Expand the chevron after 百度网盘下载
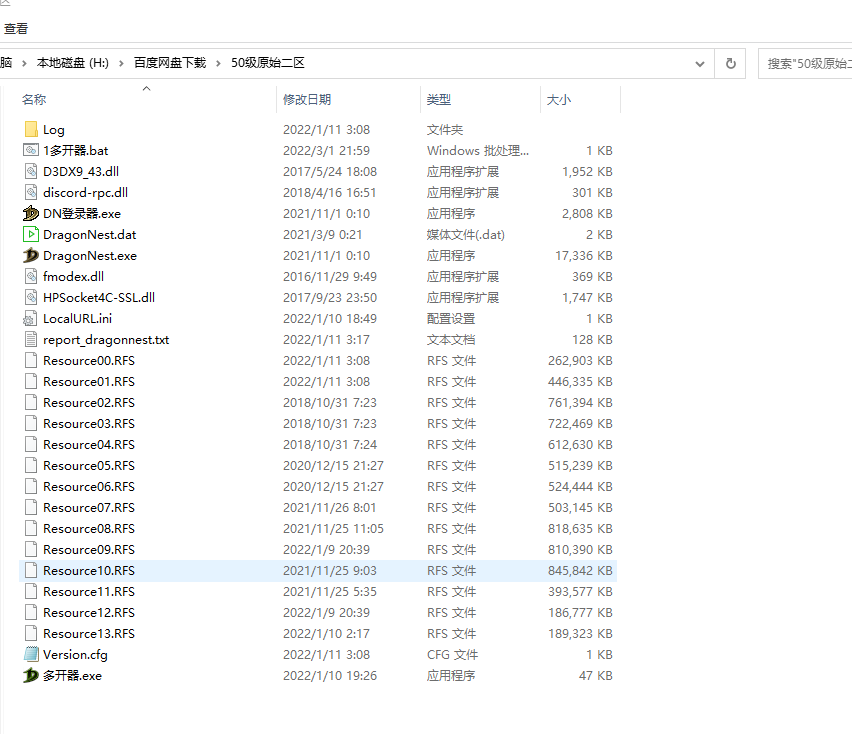Image resolution: width=852 pixels, height=734 pixels. (218, 64)
